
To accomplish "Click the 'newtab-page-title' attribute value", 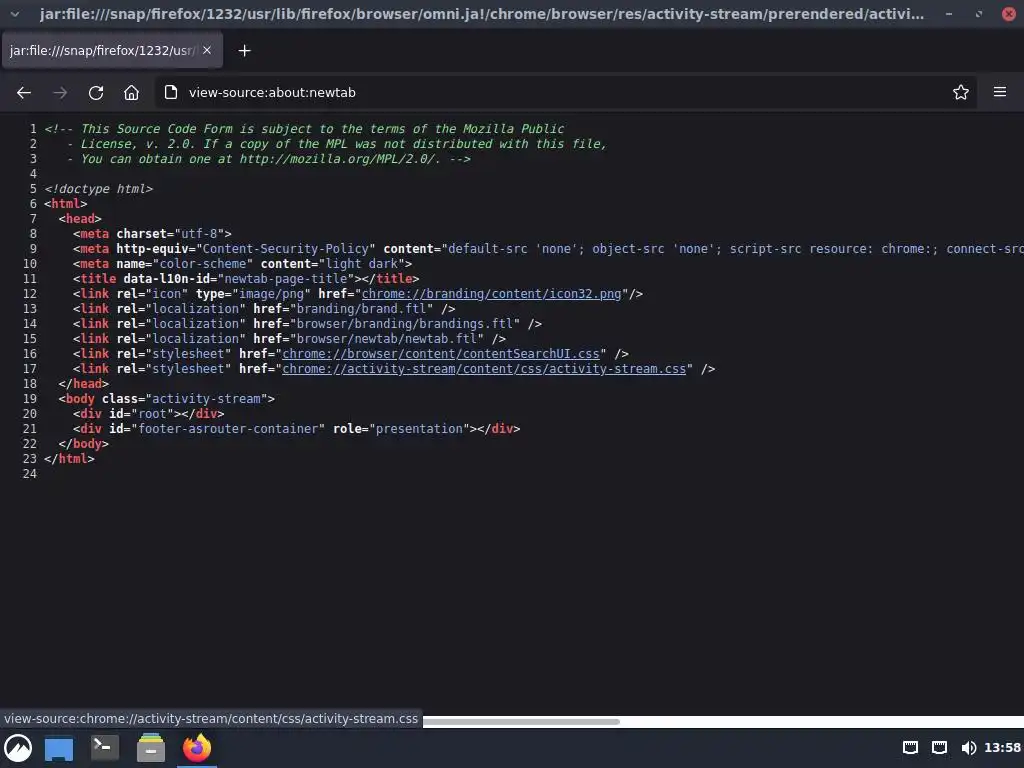I will point(286,279).
